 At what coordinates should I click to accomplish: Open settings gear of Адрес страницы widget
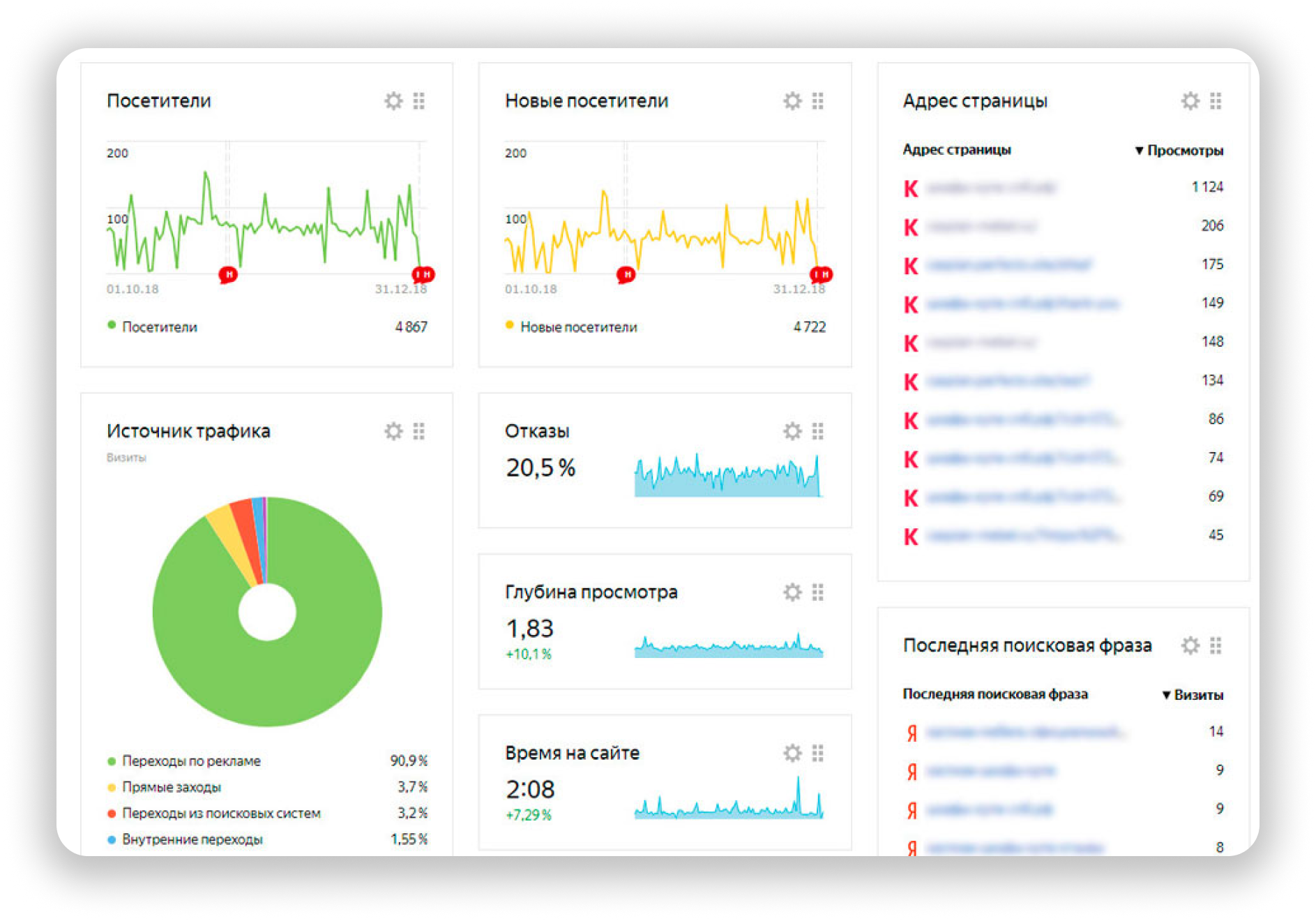(x=1190, y=100)
